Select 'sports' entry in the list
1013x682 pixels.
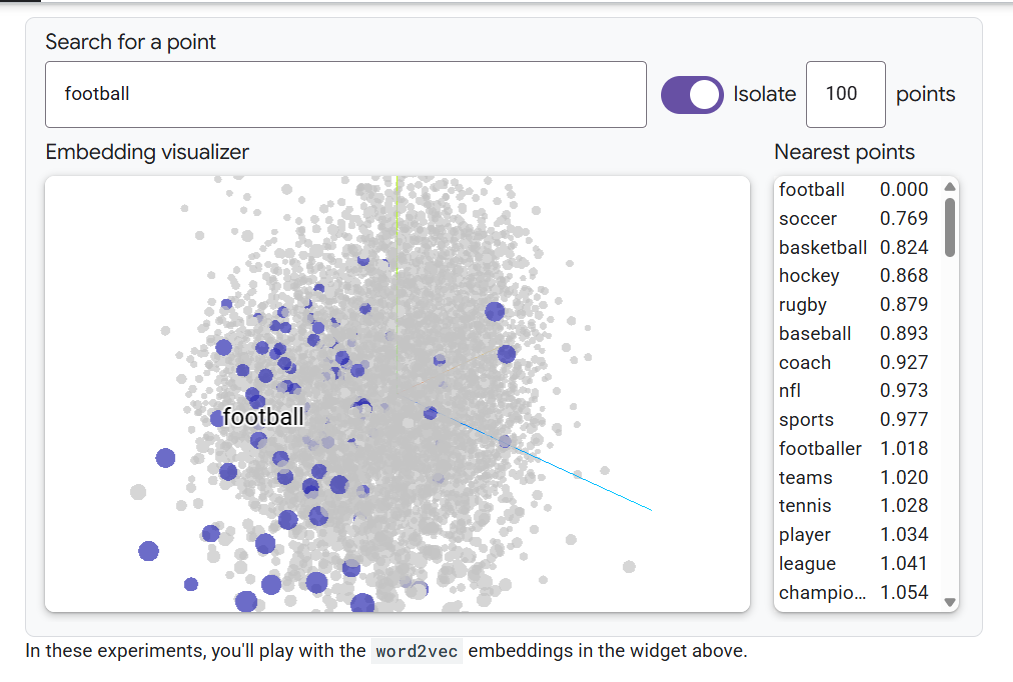(x=806, y=420)
